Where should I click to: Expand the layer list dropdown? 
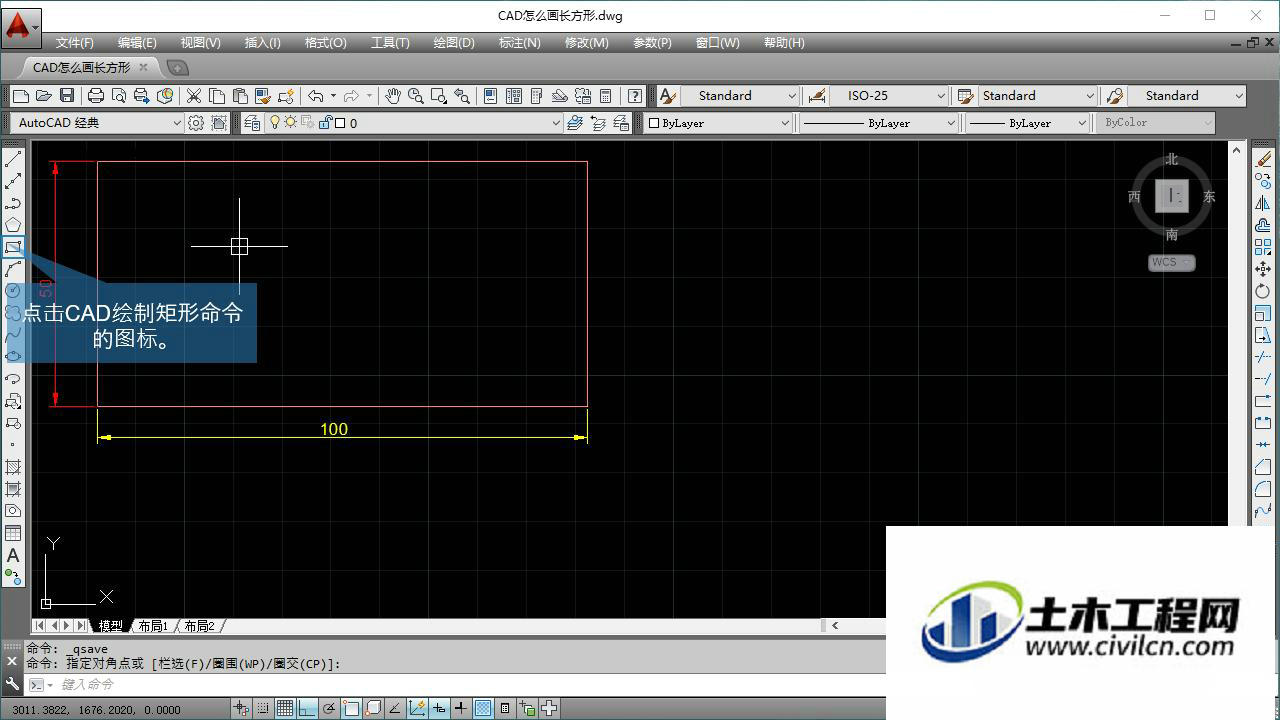[x=556, y=123]
